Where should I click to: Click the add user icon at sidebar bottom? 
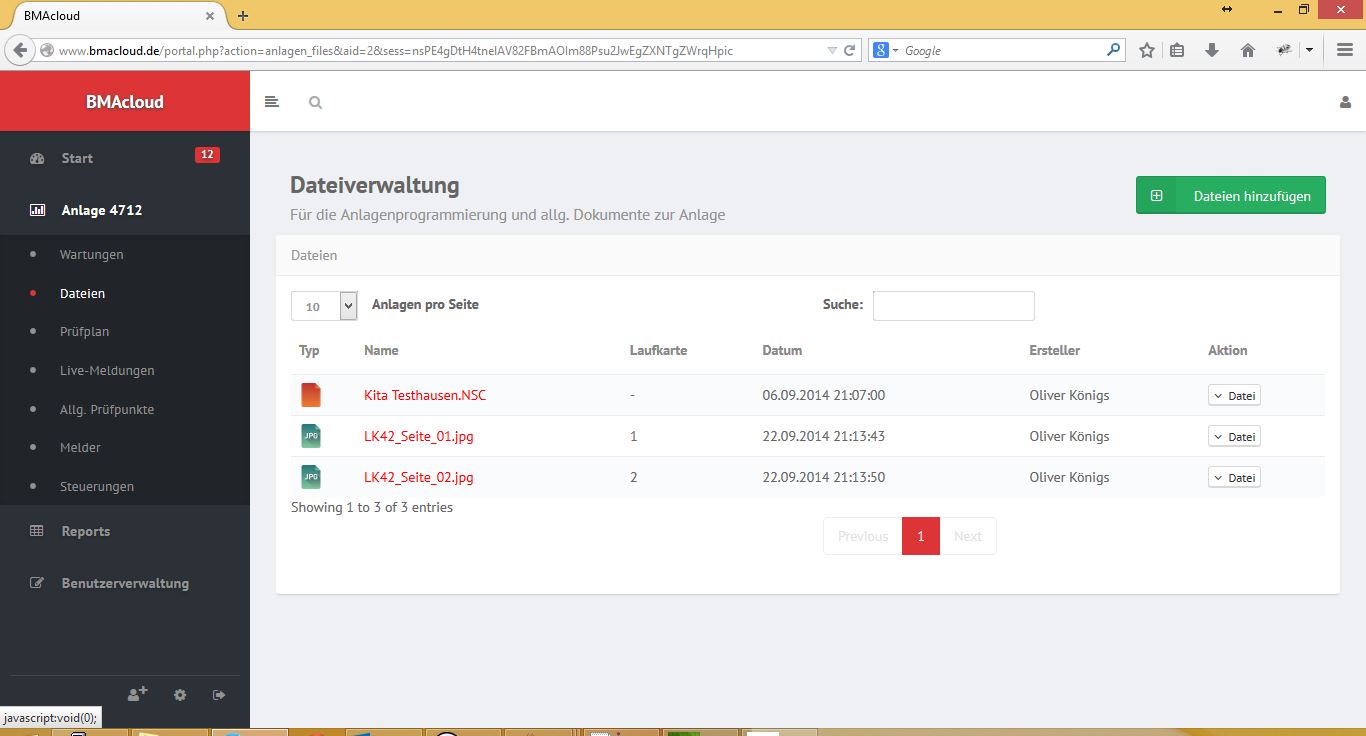click(137, 693)
